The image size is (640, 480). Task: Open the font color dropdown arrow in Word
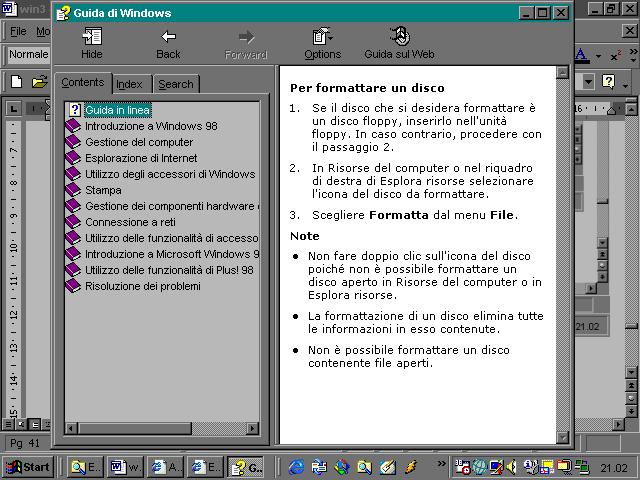[x=598, y=56]
